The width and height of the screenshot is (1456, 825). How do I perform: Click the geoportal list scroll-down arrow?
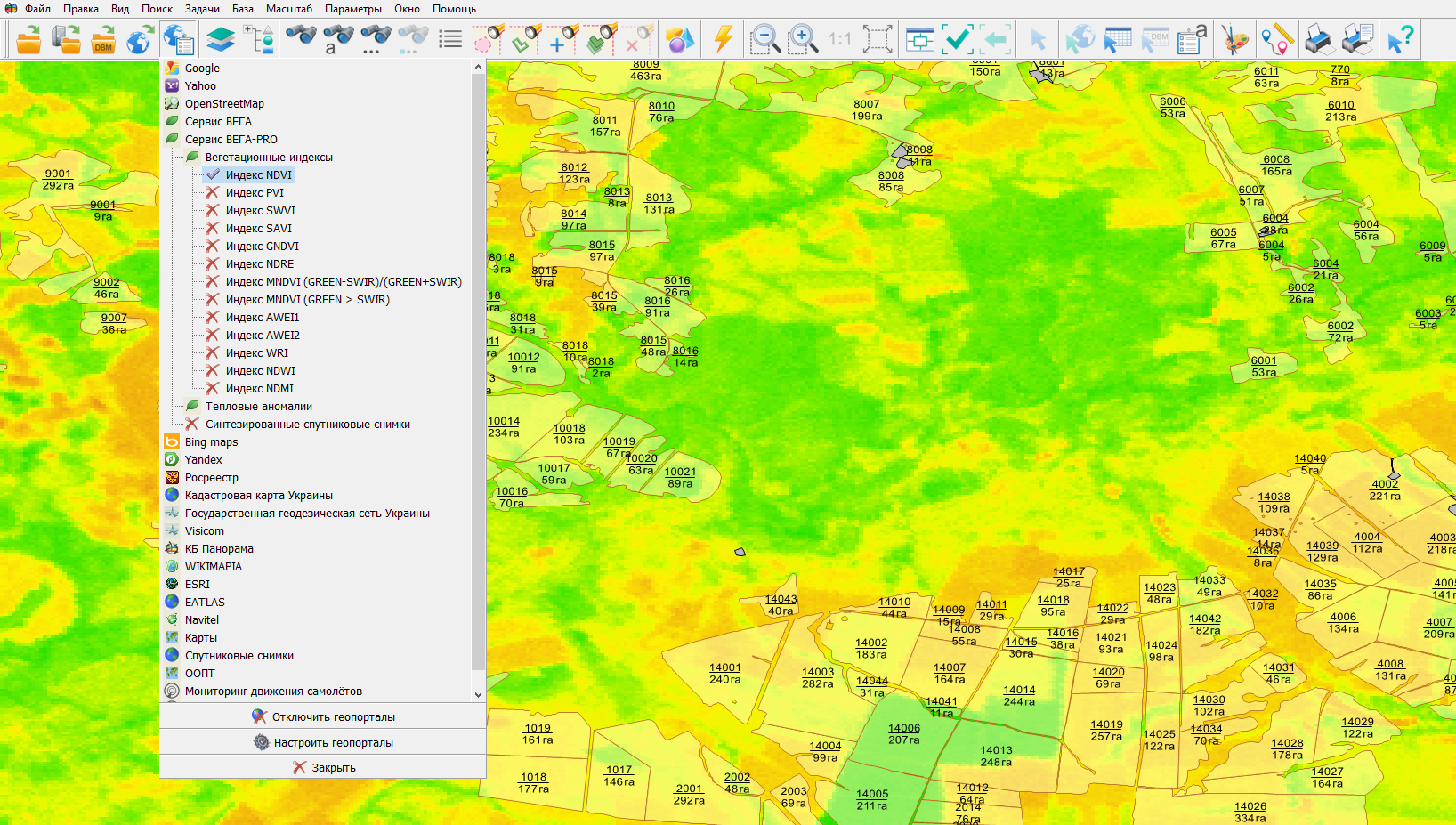click(478, 694)
